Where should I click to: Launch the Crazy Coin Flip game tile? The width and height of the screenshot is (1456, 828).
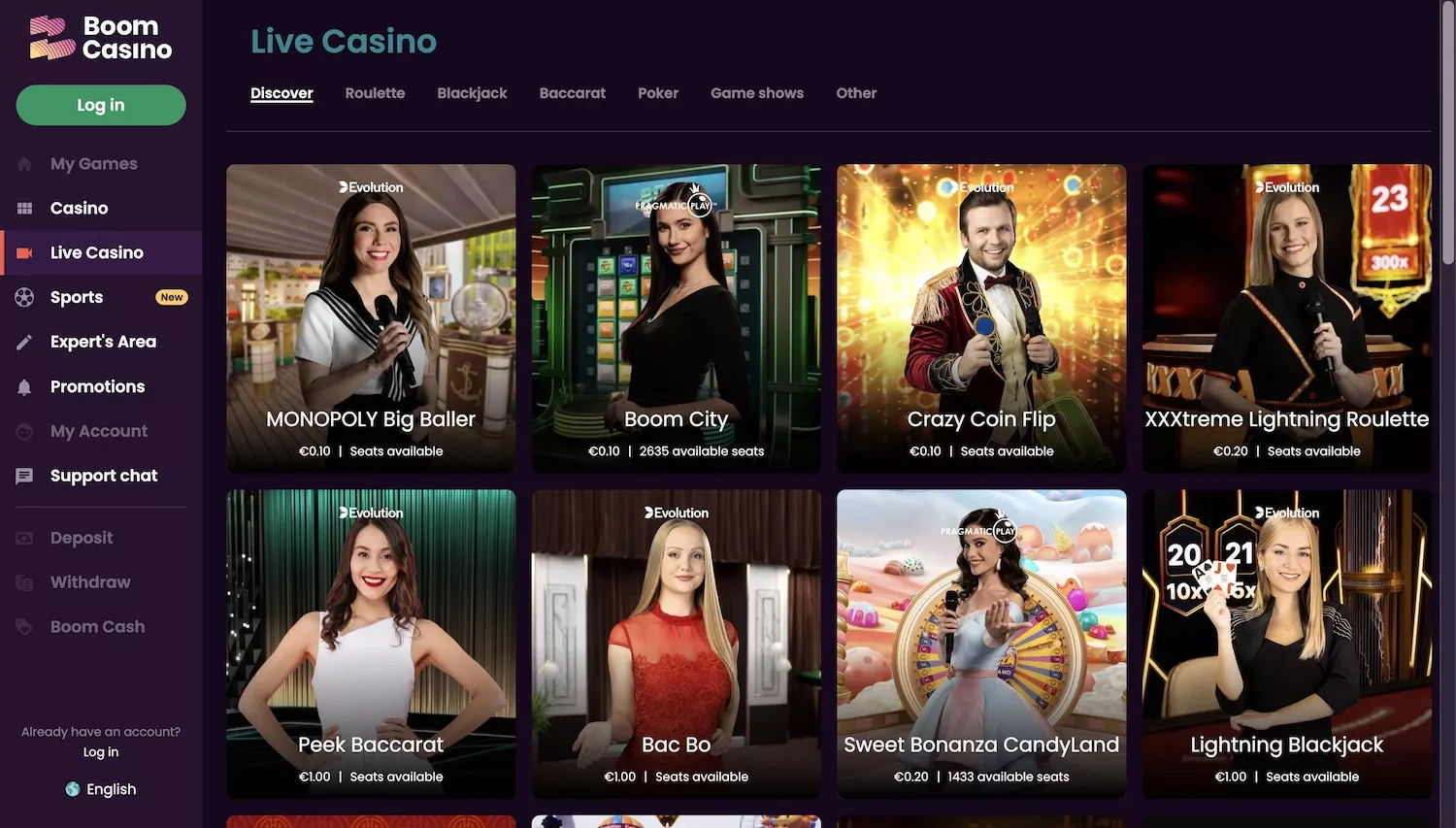pos(981,318)
